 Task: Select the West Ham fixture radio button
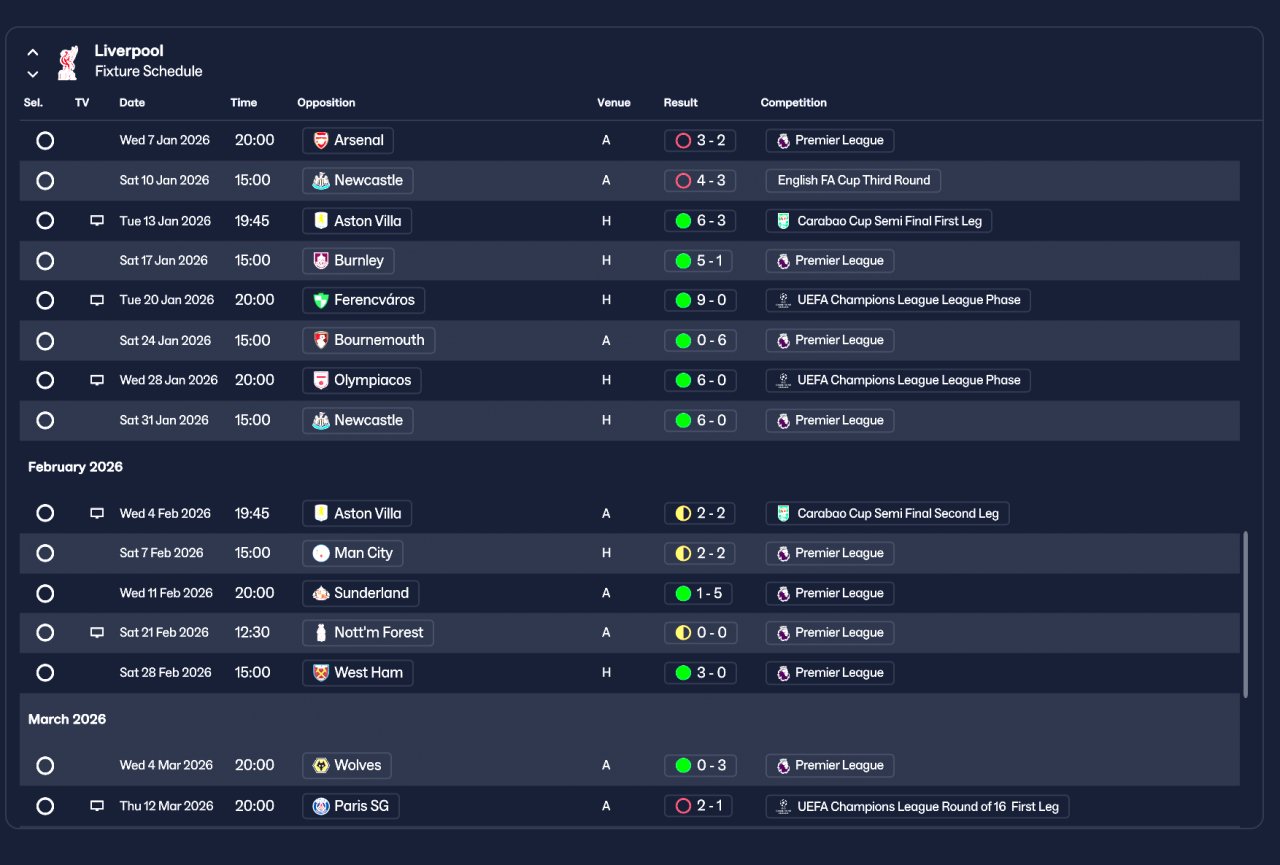pos(45,673)
